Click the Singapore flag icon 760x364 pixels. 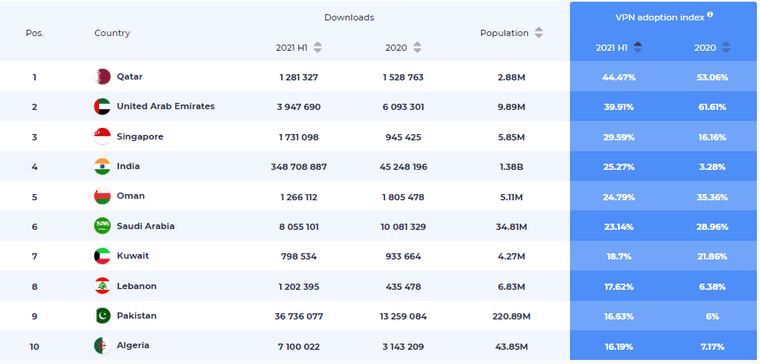point(102,137)
